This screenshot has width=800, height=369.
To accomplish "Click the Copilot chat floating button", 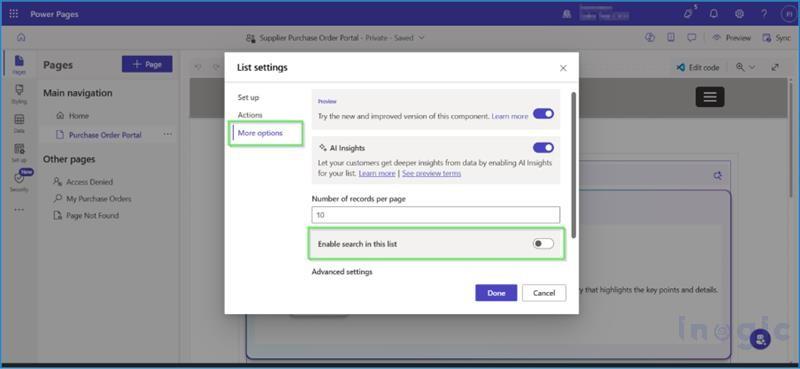I will click(760, 339).
